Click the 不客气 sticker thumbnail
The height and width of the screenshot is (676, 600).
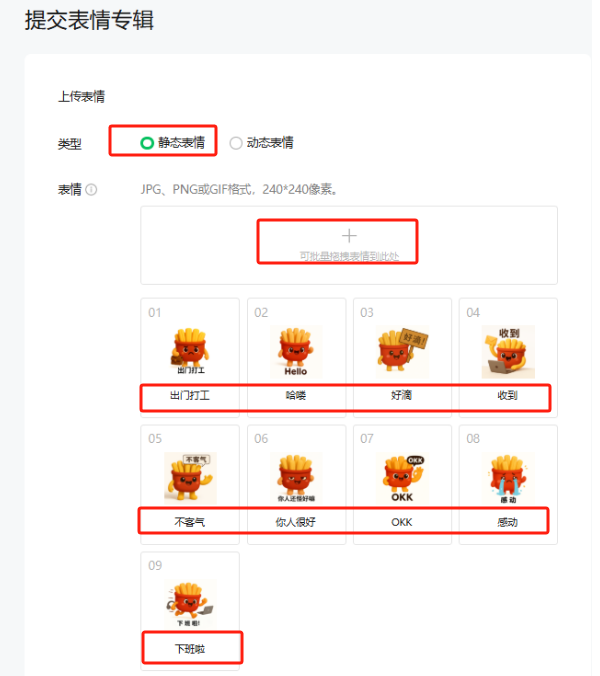[x=190, y=478]
